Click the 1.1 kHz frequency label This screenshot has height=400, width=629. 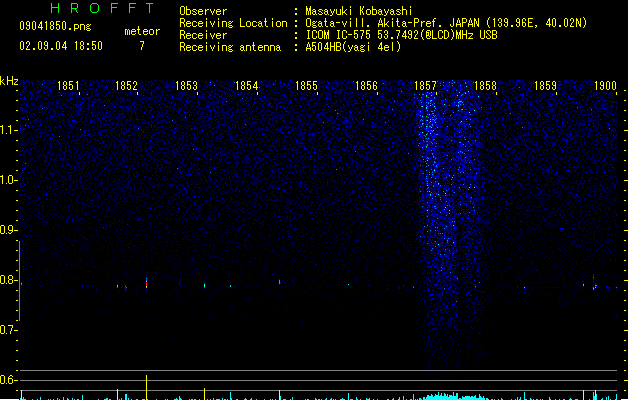pyautogui.click(x=8, y=130)
